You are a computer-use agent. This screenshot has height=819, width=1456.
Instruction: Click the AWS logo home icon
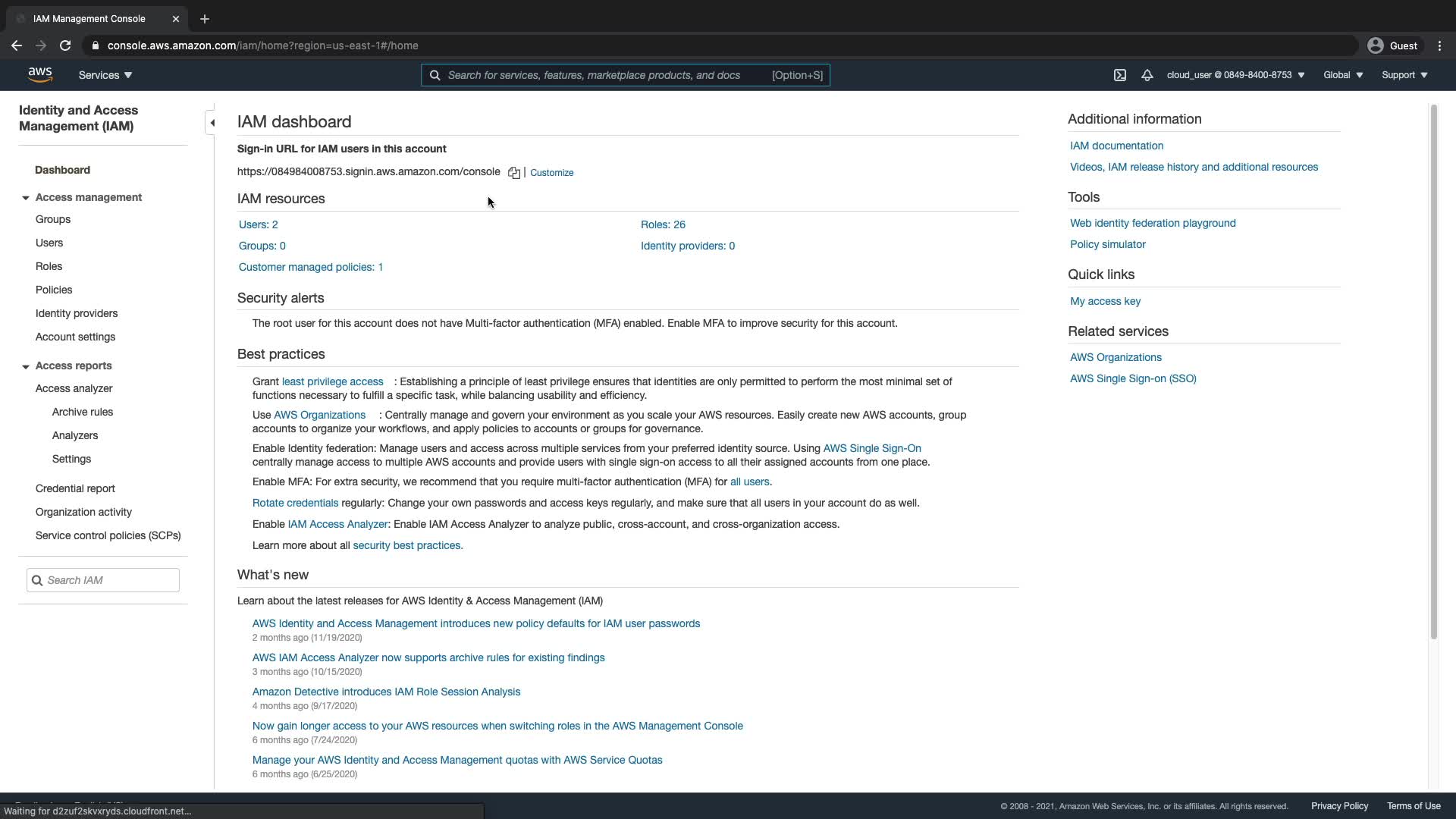click(40, 74)
